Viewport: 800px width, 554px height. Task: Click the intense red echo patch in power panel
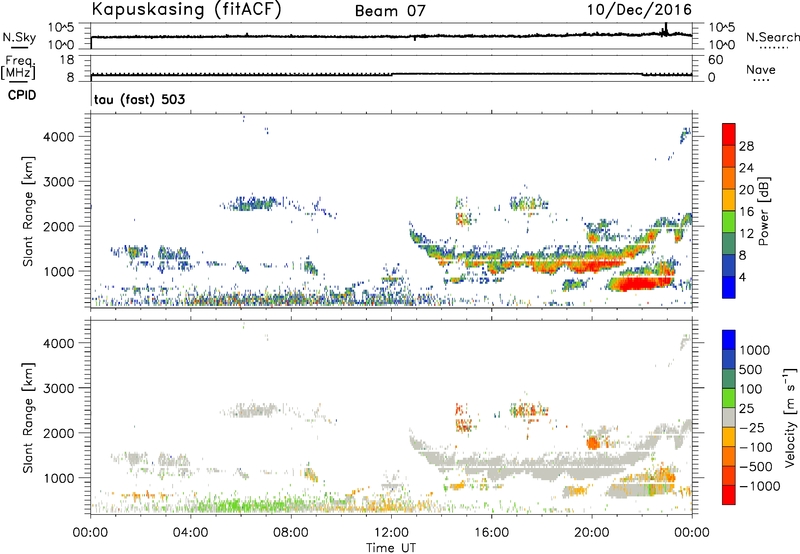[x=640, y=283]
